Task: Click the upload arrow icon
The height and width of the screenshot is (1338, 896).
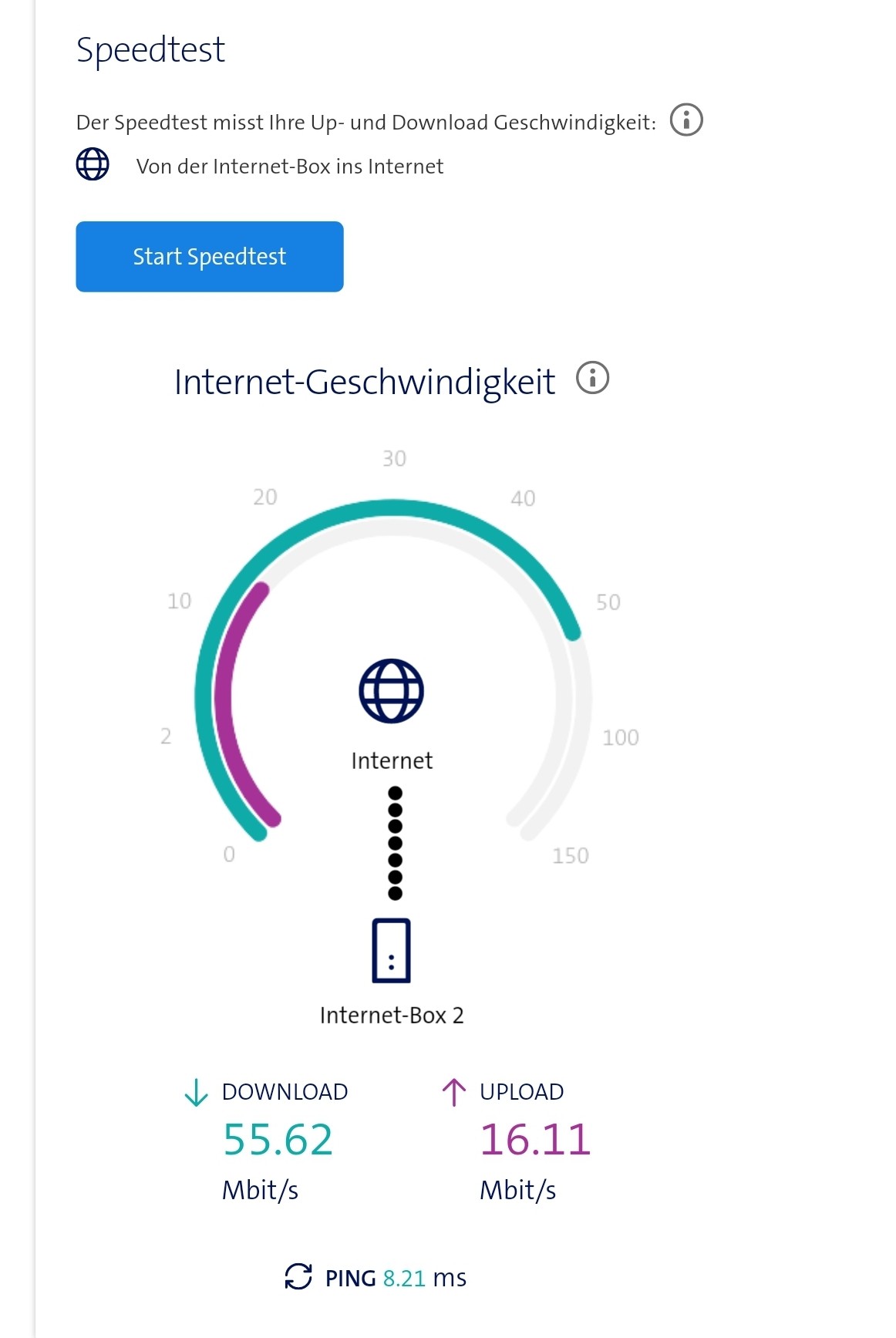Action: 454,1092
